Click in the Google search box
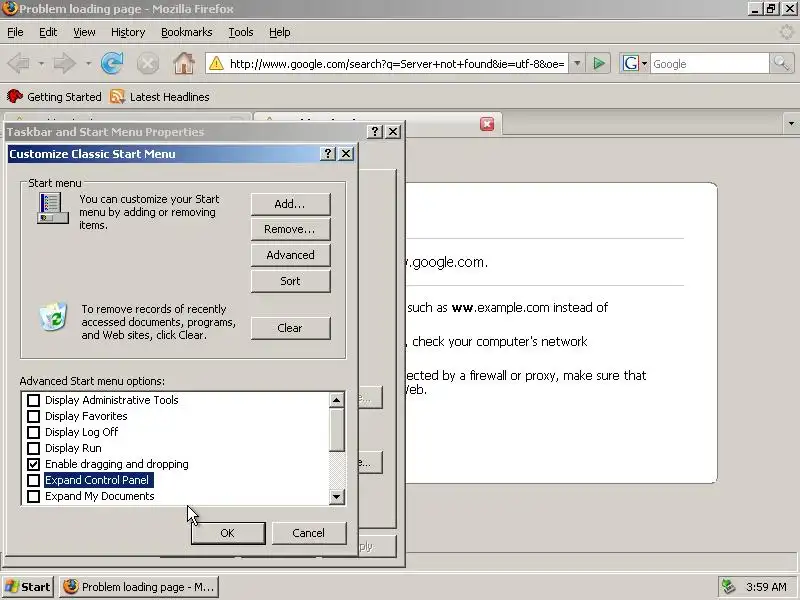 pyautogui.click(x=709, y=64)
